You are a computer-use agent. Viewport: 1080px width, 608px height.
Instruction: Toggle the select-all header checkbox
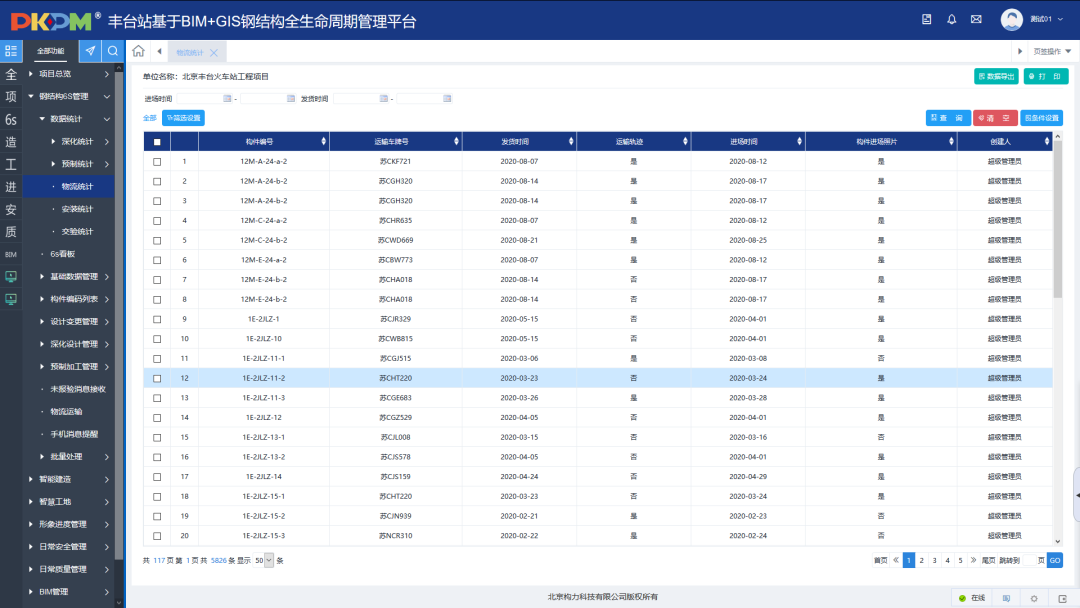157,142
